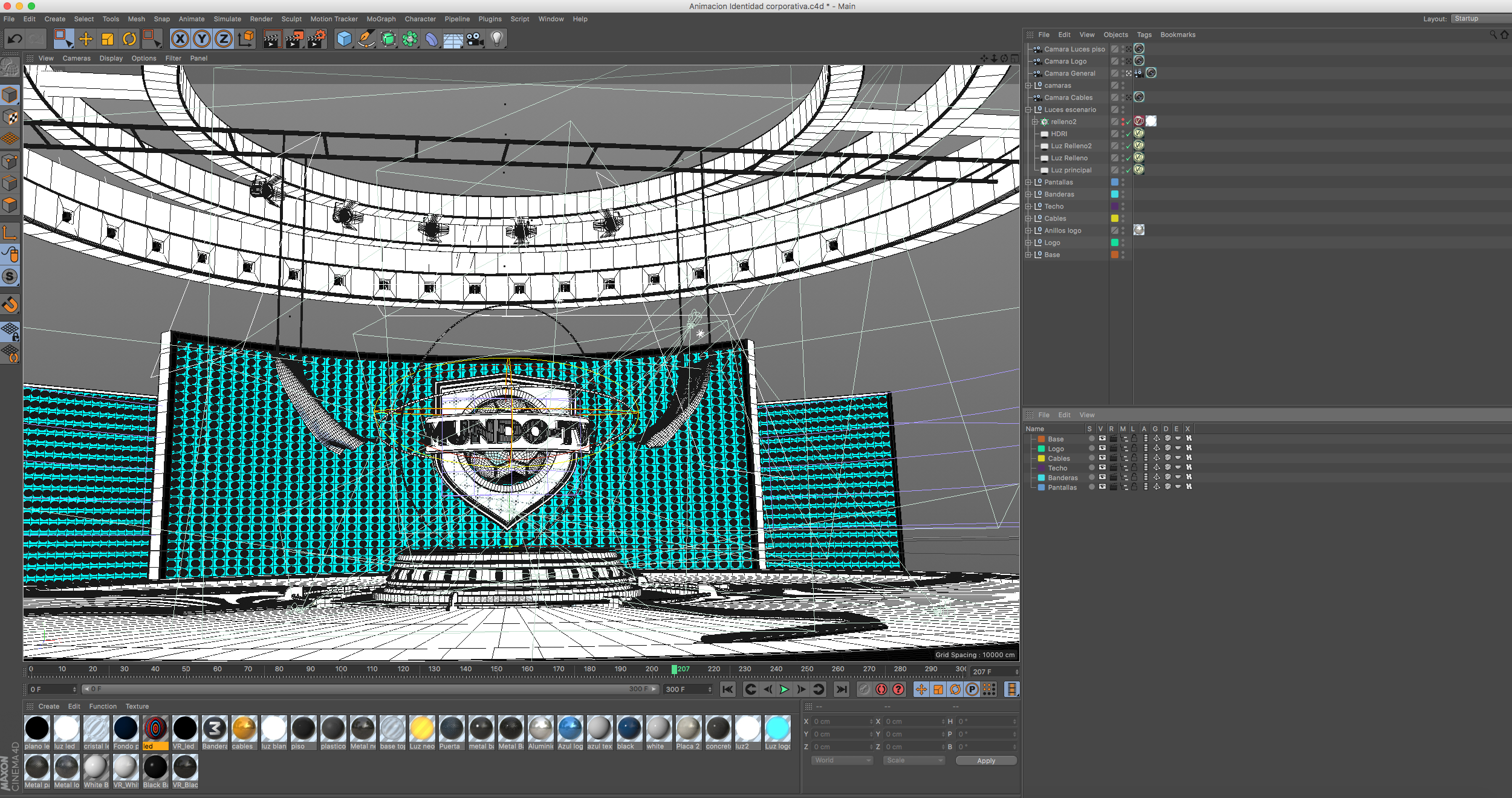Select the Luz principal object

1071,170
